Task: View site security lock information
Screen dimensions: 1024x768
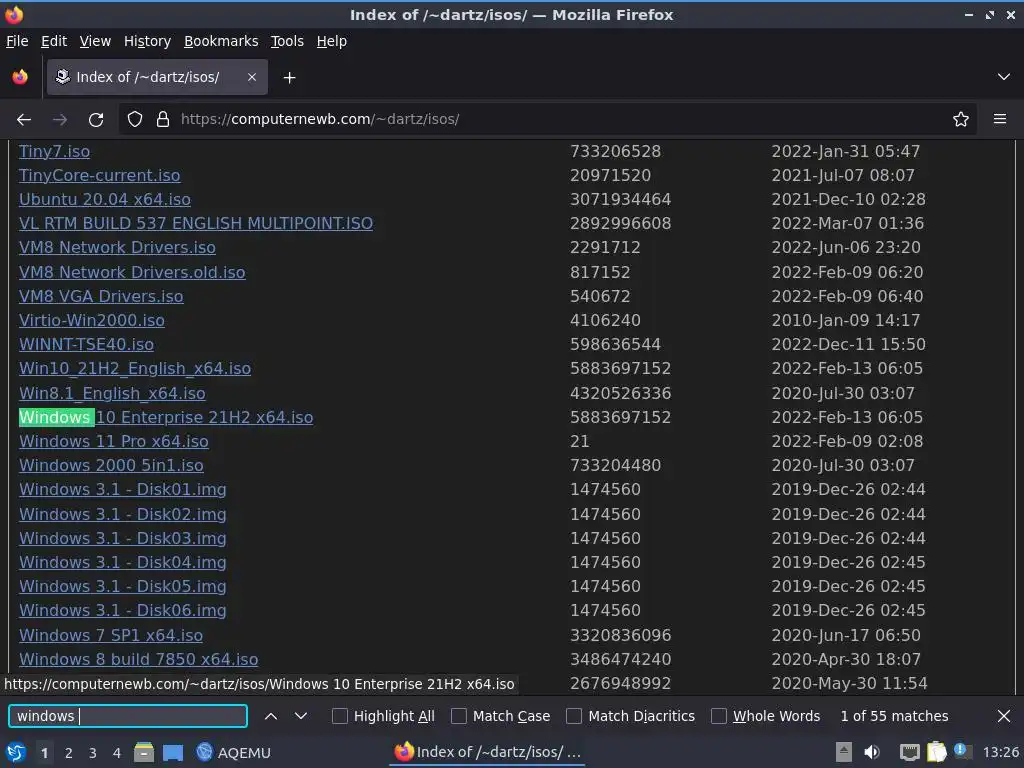Action: coord(163,120)
